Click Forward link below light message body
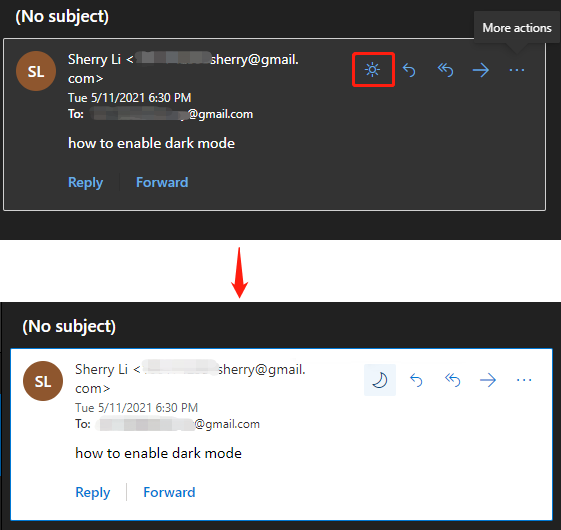 pyautogui.click(x=169, y=492)
